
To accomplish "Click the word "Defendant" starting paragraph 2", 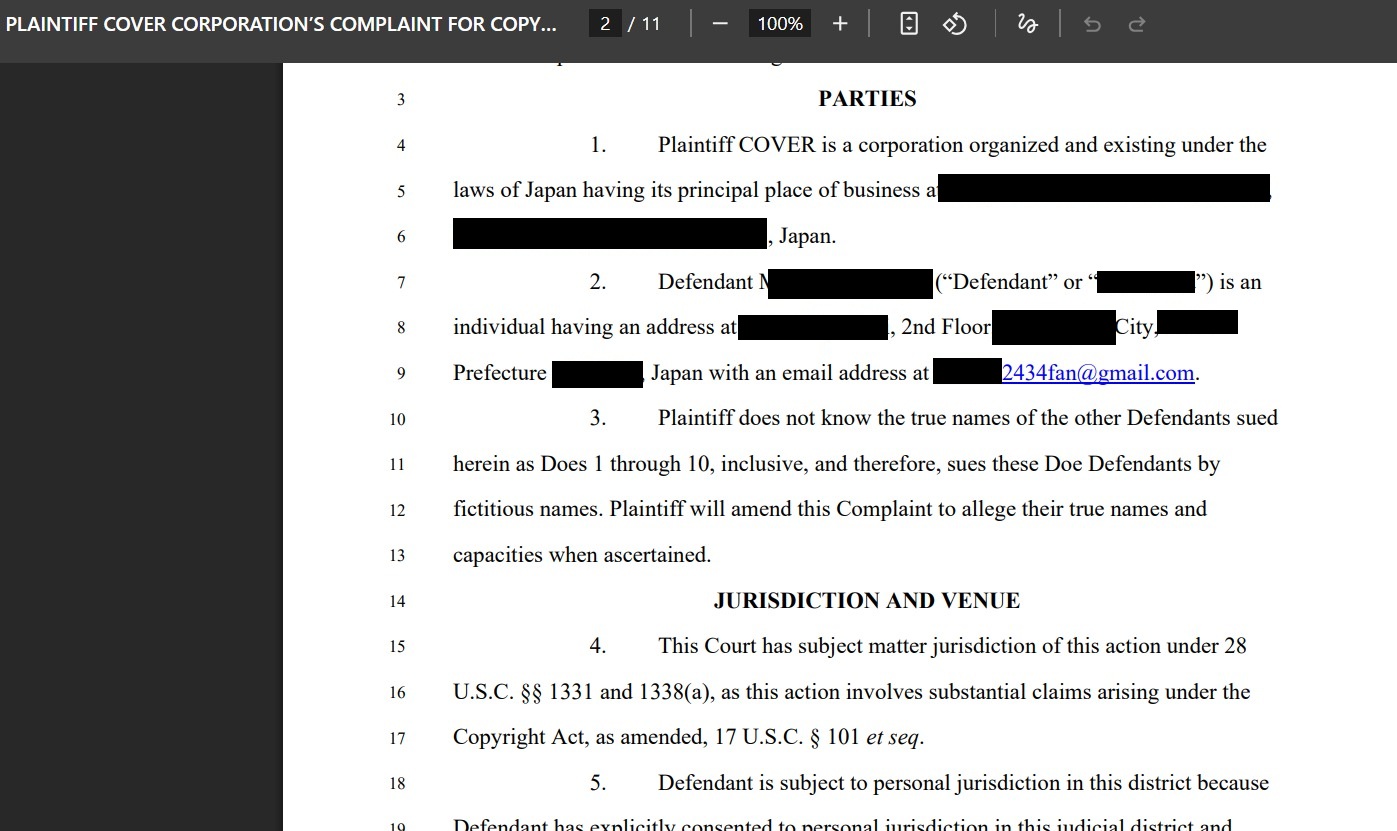I will (705, 282).
